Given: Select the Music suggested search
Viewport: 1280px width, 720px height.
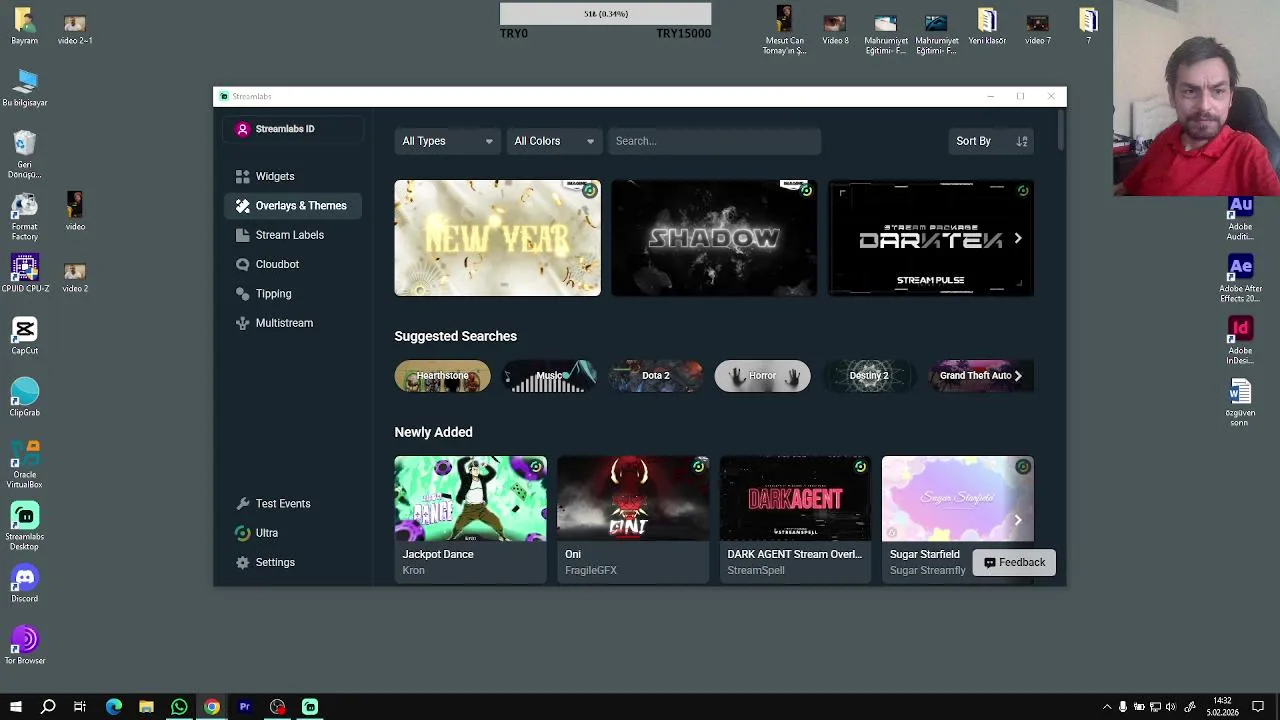Looking at the screenshot, I should point(549,376).
